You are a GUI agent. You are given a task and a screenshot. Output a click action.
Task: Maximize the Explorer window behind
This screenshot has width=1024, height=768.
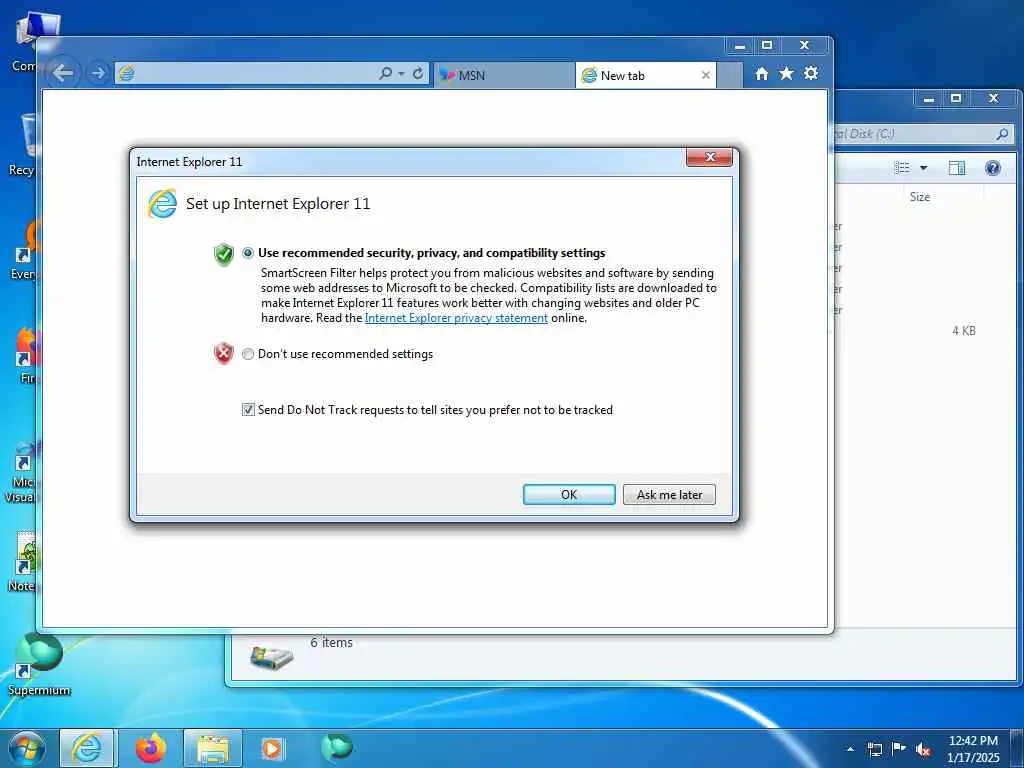[x=956, y=99]
